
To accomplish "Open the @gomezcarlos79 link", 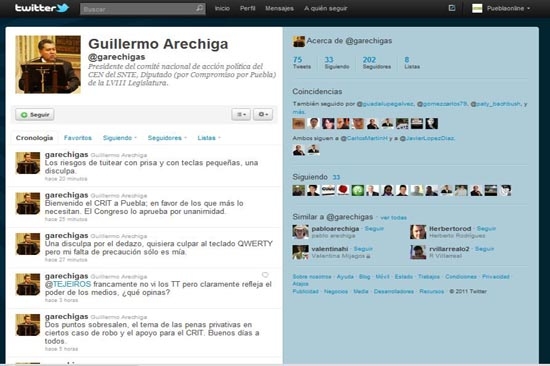I will (442, 104).
